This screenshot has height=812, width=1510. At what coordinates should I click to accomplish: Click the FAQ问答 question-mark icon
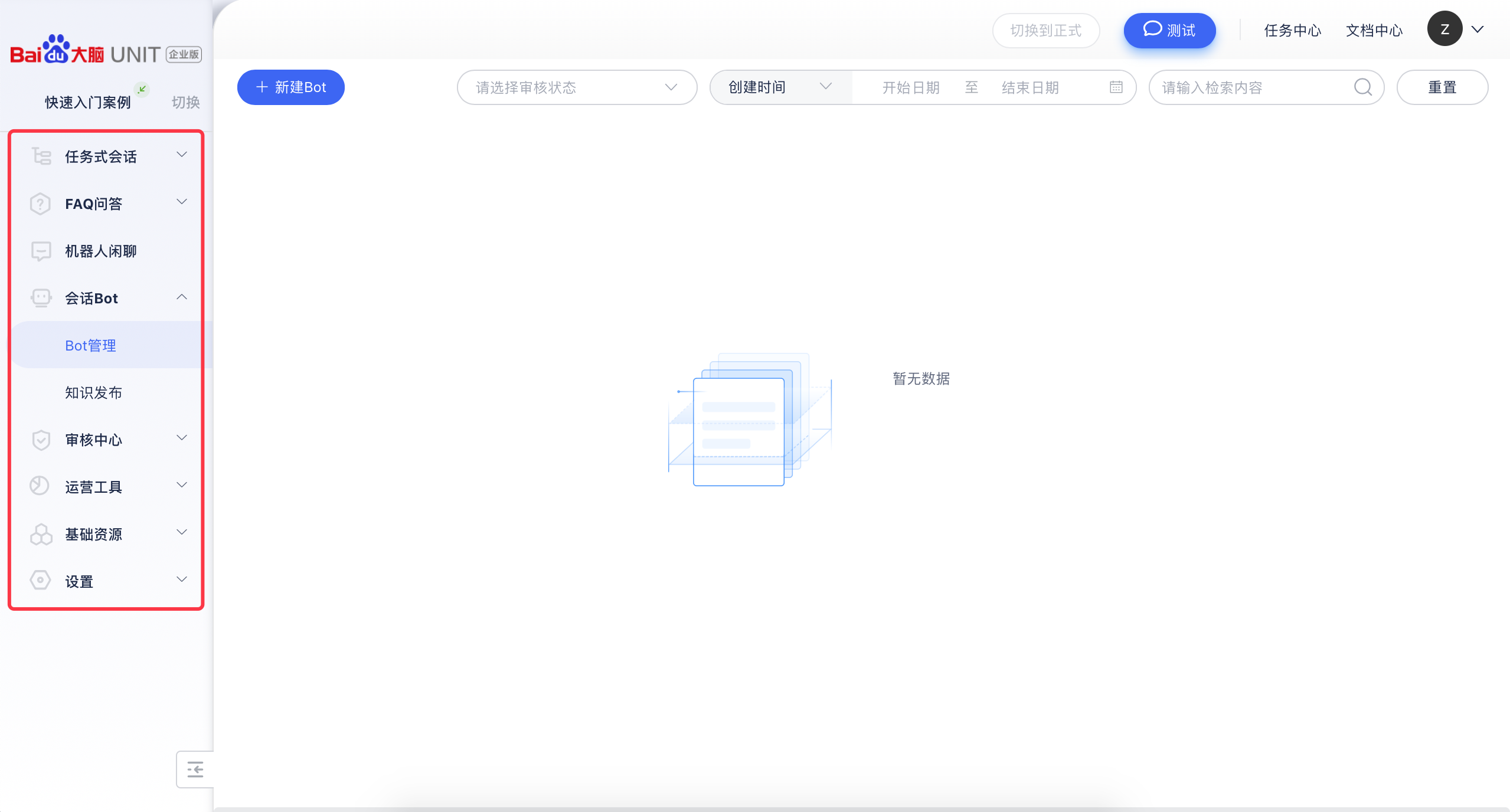click(x=40, y=204)
